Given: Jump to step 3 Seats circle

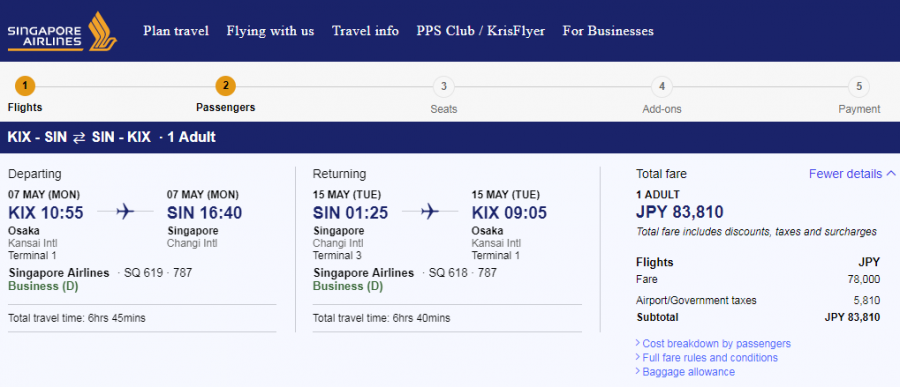Looking at the screenshot, I should tap(444, 87).
